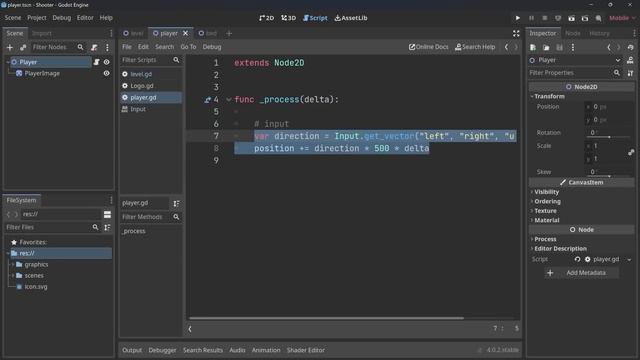Viewport: 640px width, 360px height.
Task: Open the Editor menu
Action: pos(85,18)
